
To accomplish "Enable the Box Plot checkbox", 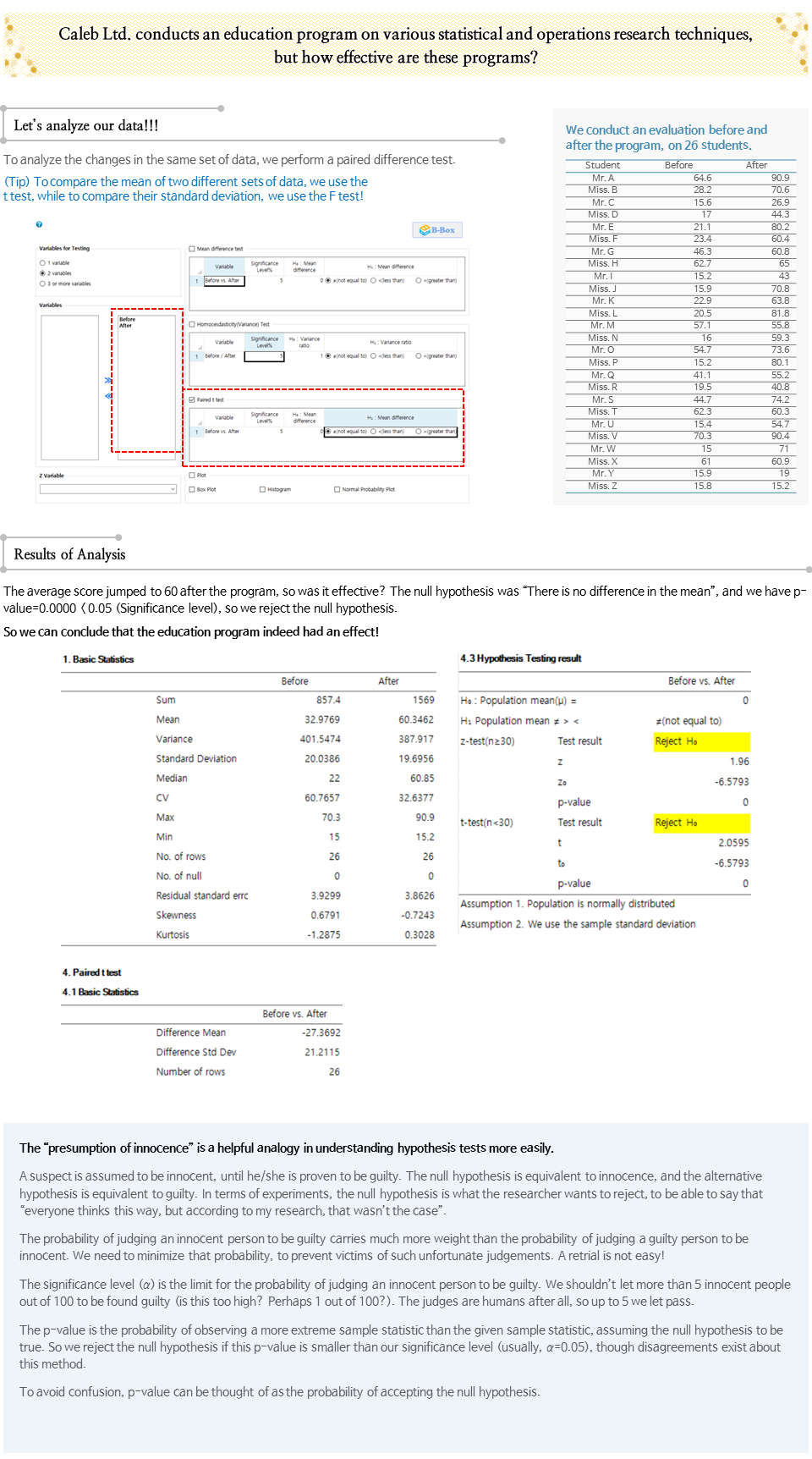I will tap(192, 489).
